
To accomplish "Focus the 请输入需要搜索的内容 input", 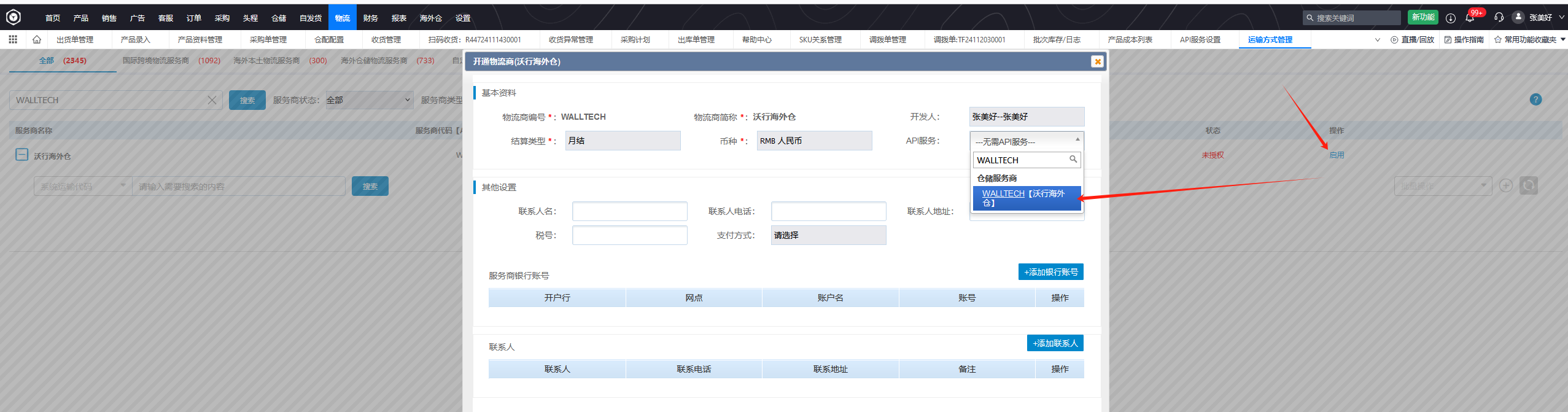I will 239,186.
